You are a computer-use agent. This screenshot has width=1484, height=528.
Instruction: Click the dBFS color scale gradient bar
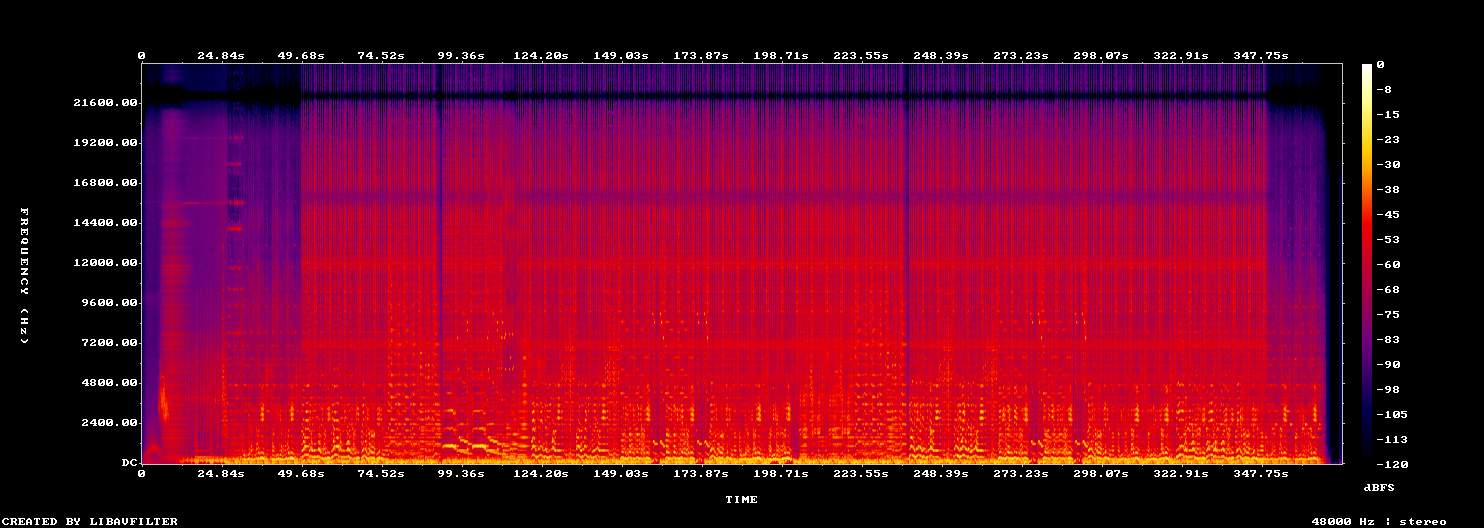click(1367, 263)
